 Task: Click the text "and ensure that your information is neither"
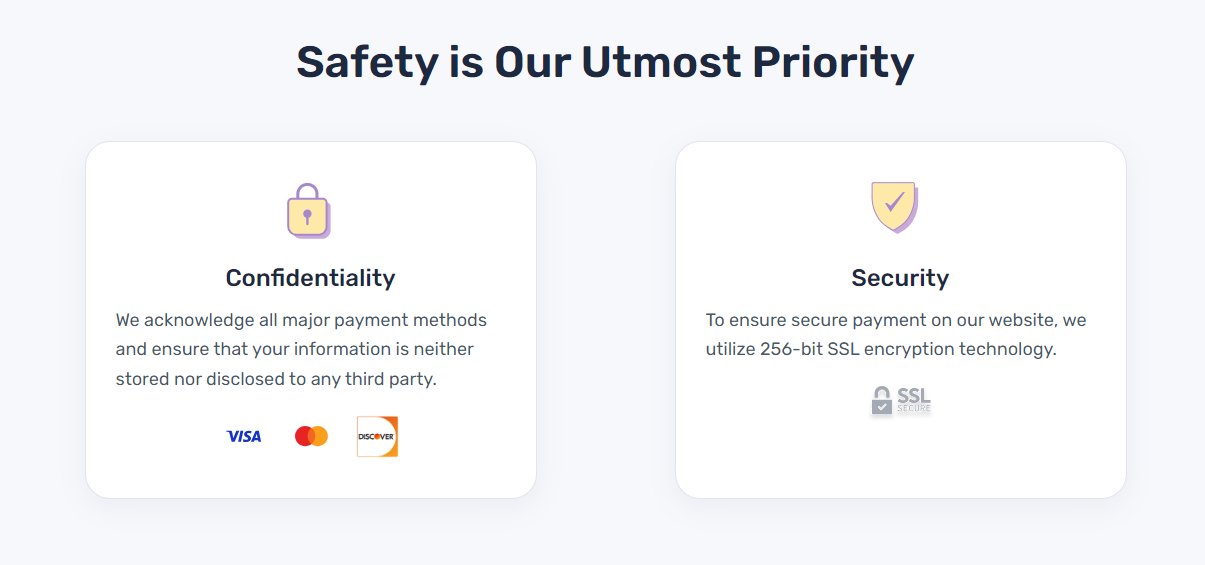click(295, 349)
